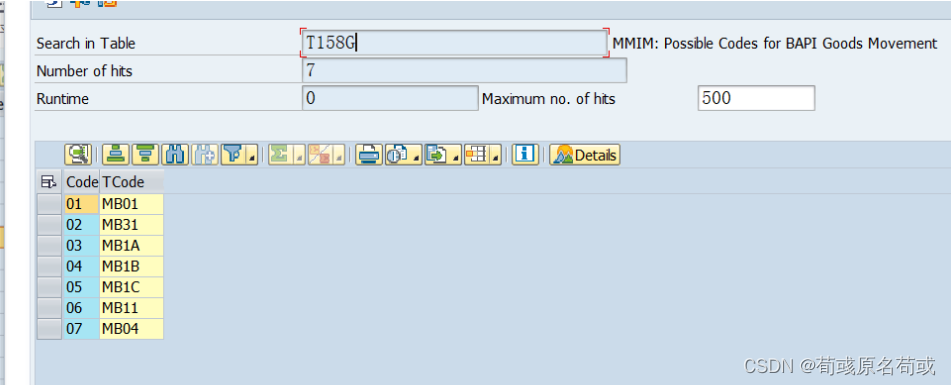Expand the Views dropdown arrow
Image resolution: width=951 pixels, height=385 pixels.
tap(416, 156)
